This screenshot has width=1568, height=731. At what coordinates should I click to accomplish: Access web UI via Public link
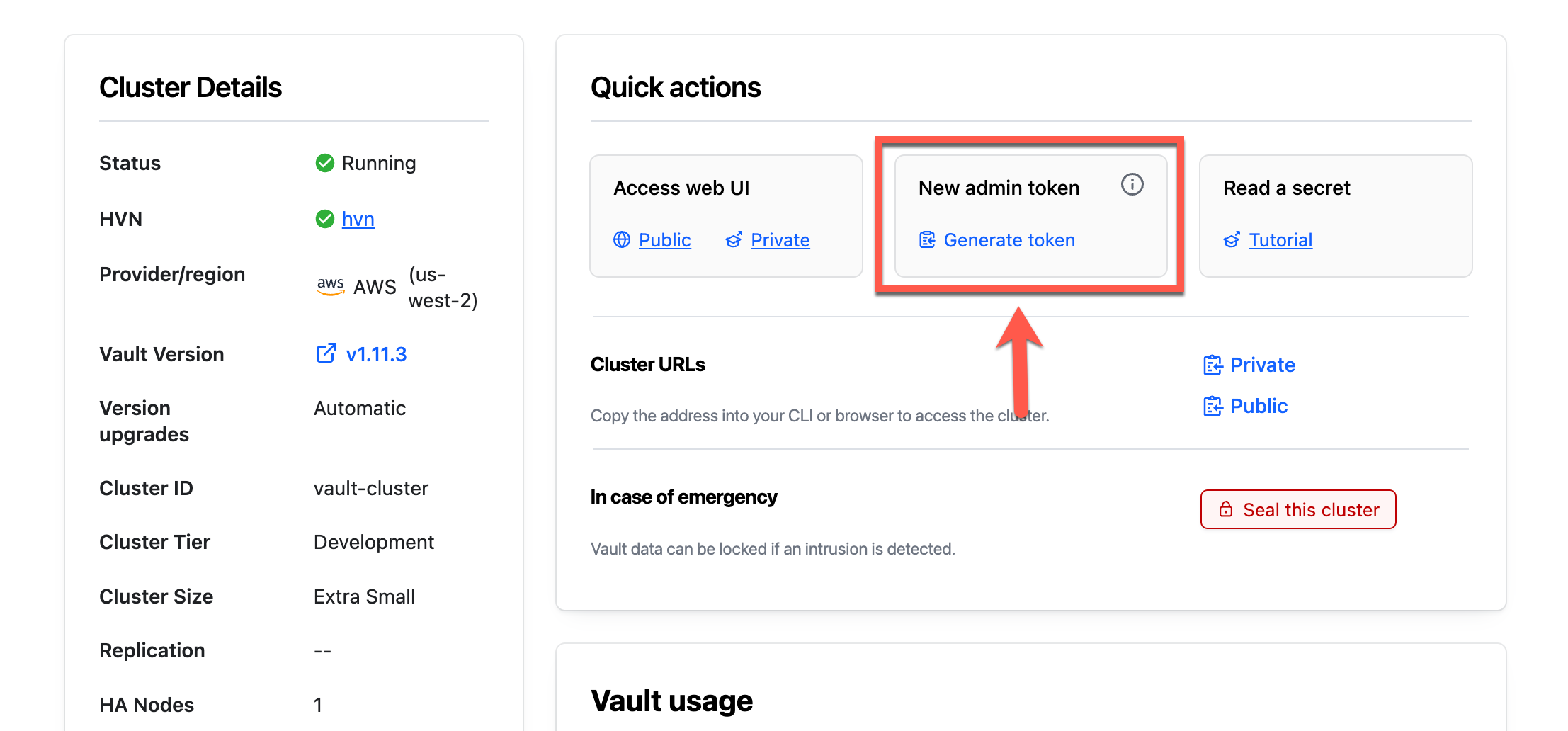coord(664,240)
